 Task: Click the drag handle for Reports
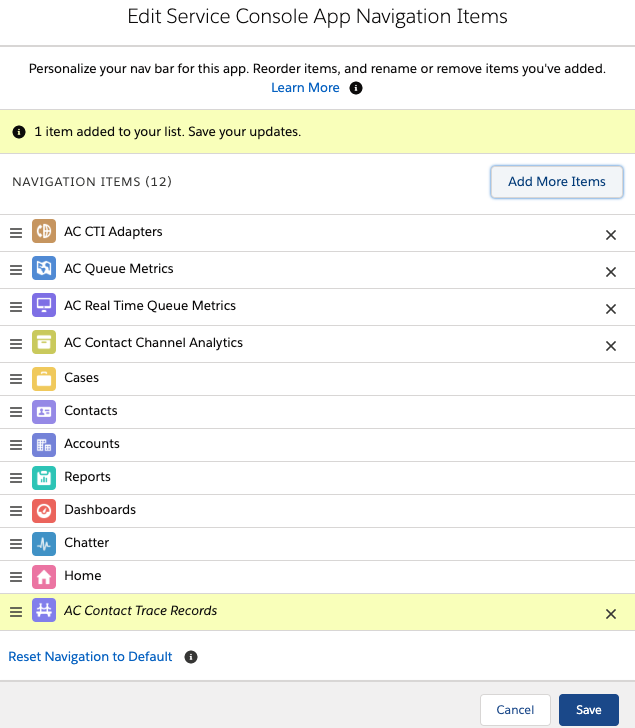pyautogui.click(x=16, y=478)
